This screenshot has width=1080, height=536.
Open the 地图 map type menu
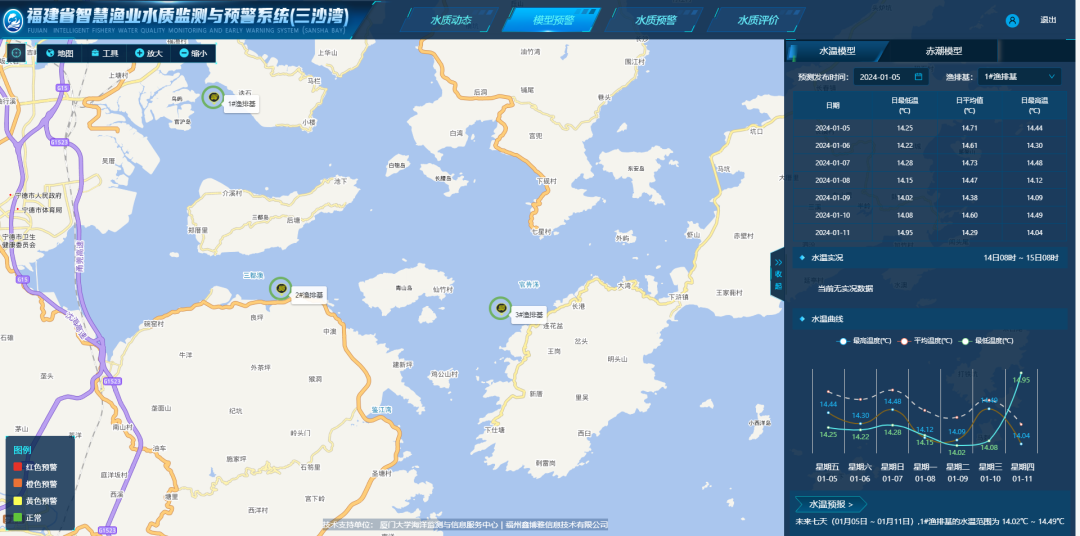point(59,54)
